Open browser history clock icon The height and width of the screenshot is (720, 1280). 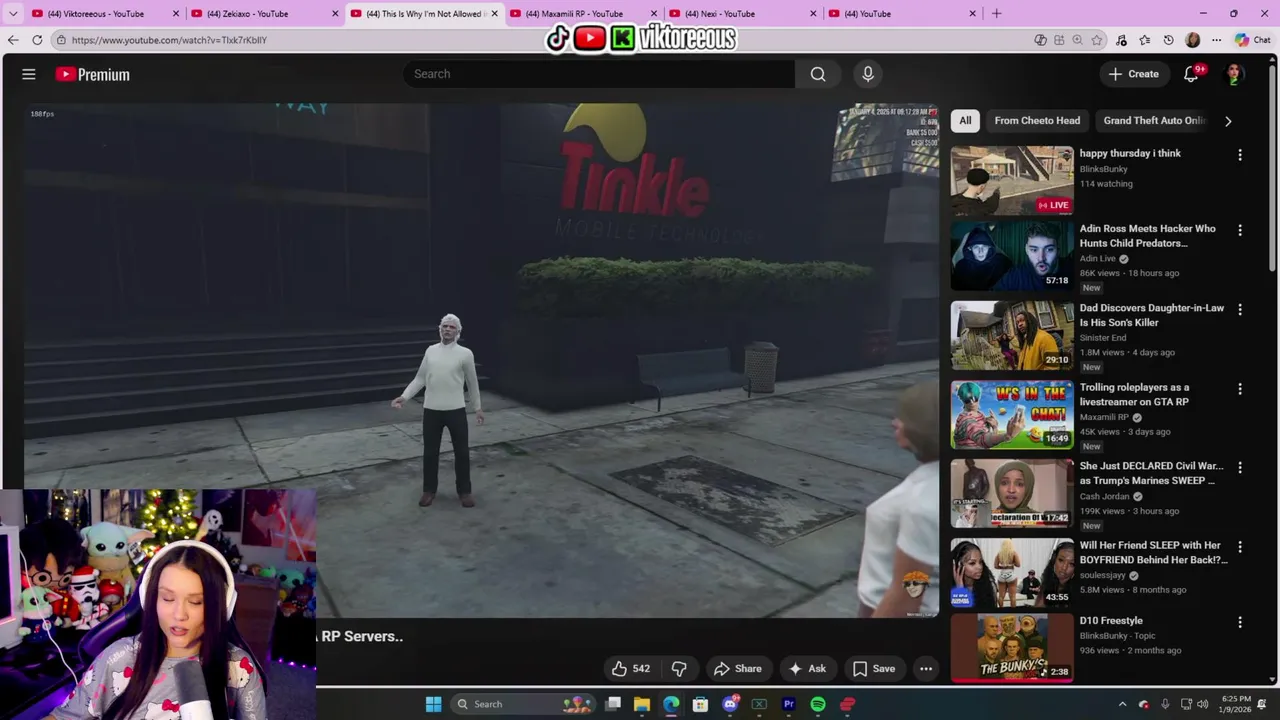tap(1169, 40)
